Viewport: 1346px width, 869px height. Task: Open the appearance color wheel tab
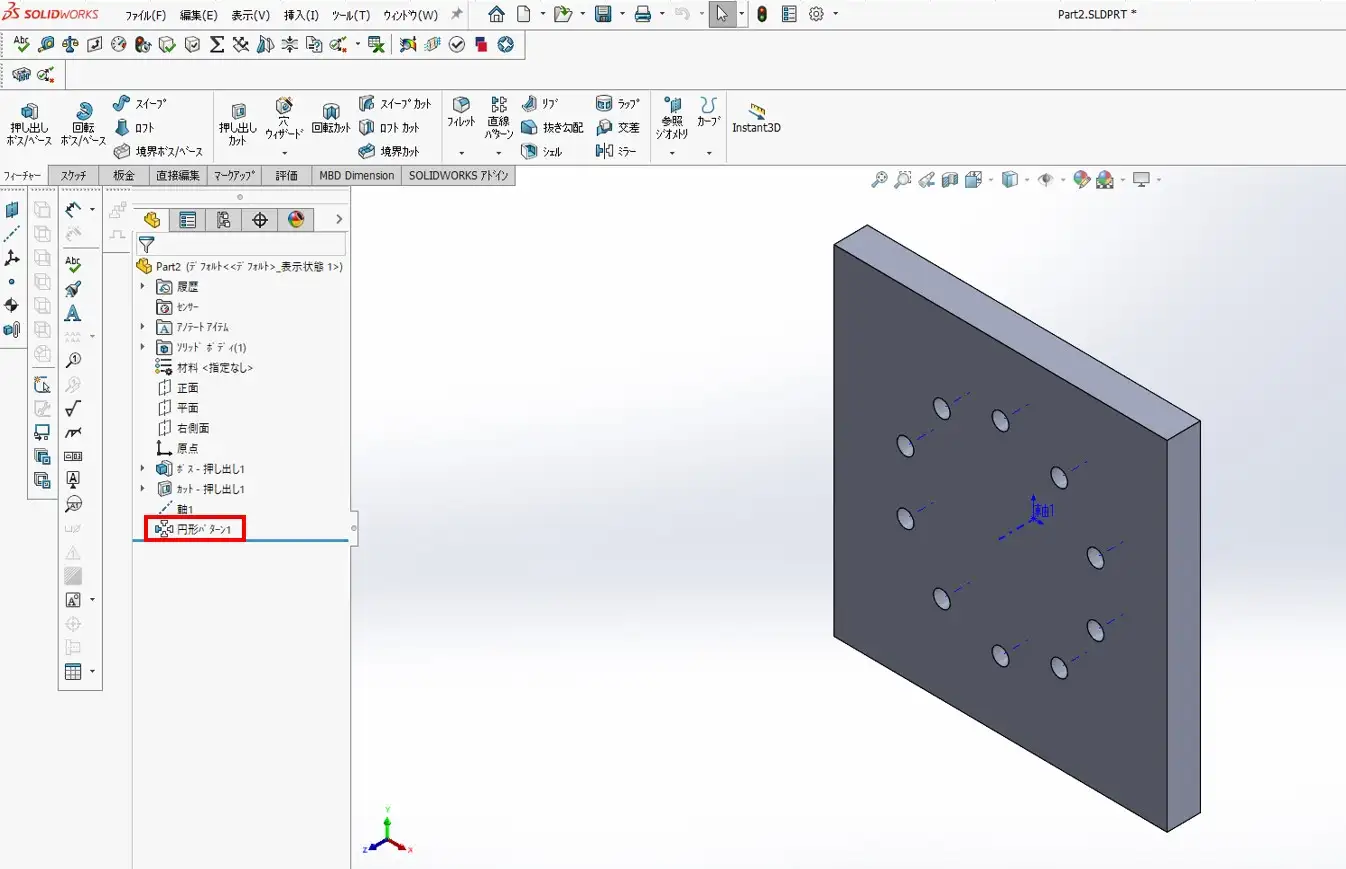[x=295, y=220]
